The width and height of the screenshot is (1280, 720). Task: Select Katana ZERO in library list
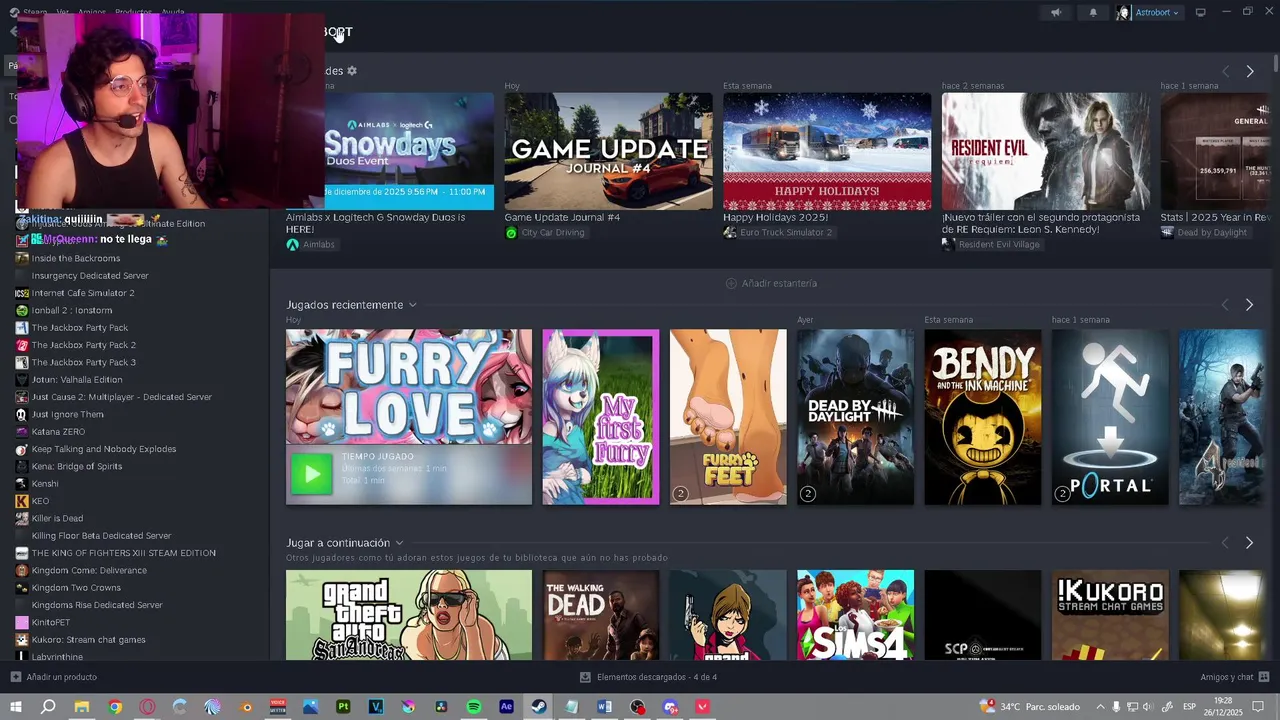[x=58, y=432]
